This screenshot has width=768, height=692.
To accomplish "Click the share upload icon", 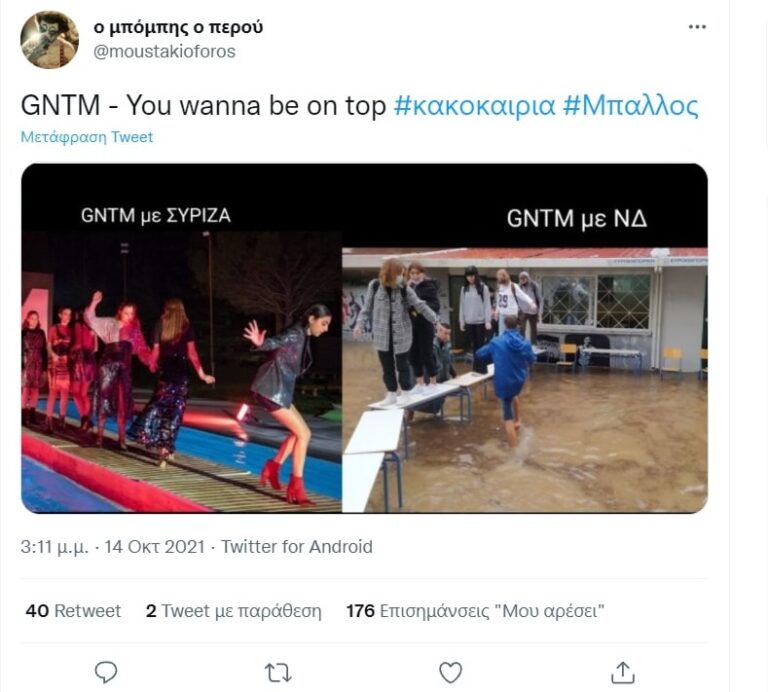I will (623, 672).
